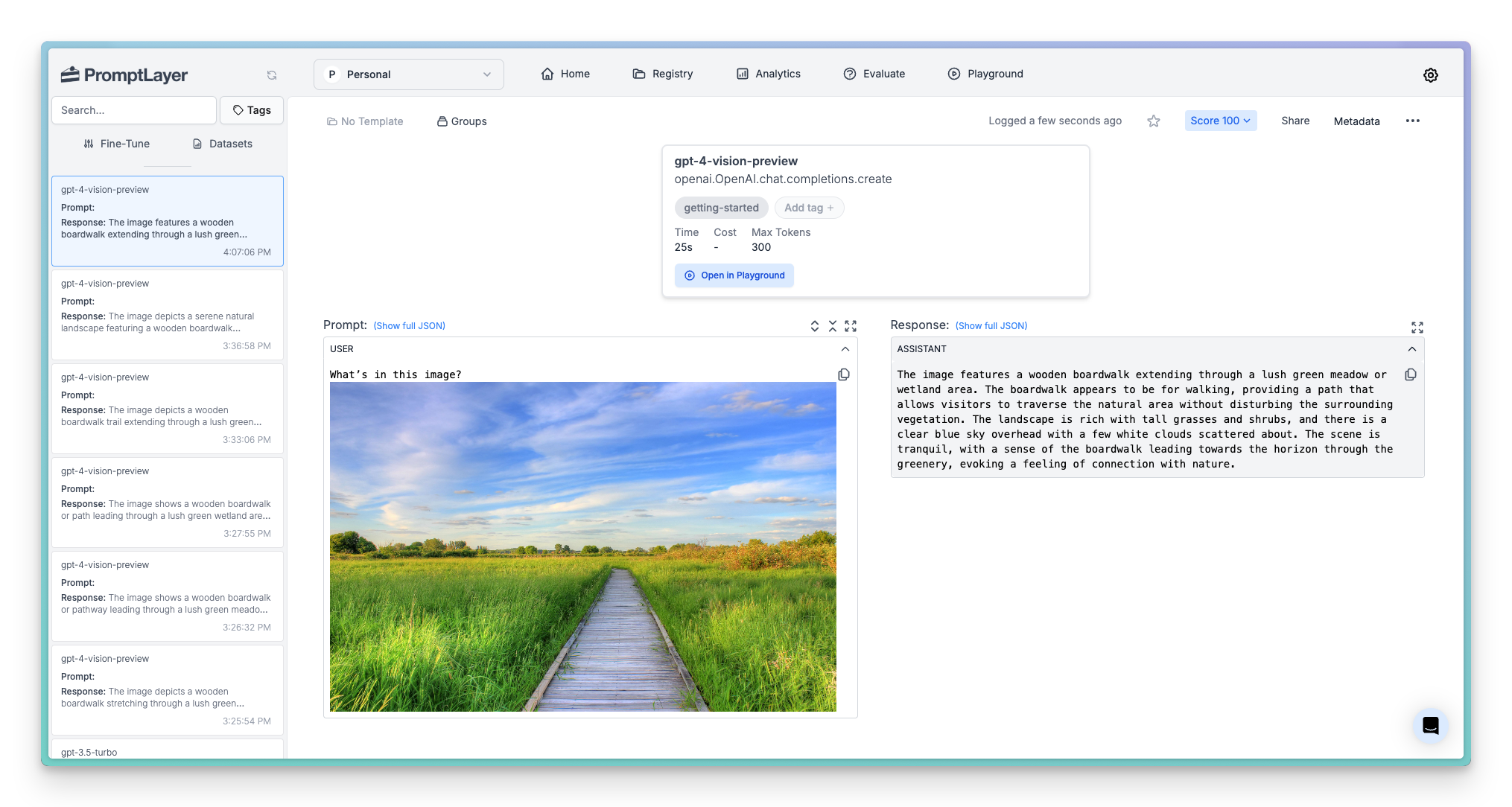Open the boardwalk image thumbnail in the prompt
Viewport: 1512px width, 807px height.
click(582, 546)
